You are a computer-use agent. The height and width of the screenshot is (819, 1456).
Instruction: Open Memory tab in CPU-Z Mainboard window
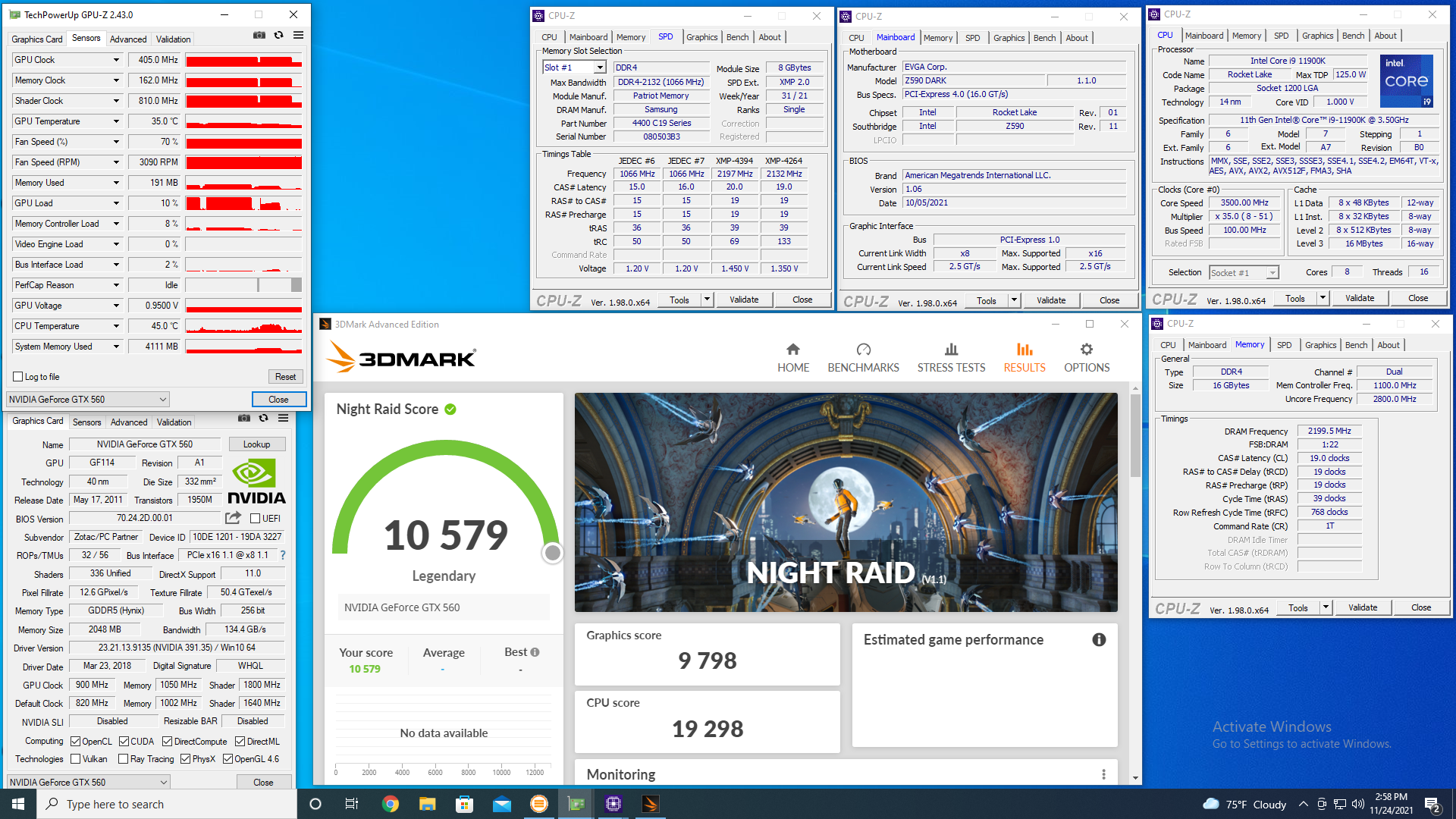(x=937, y=38)
